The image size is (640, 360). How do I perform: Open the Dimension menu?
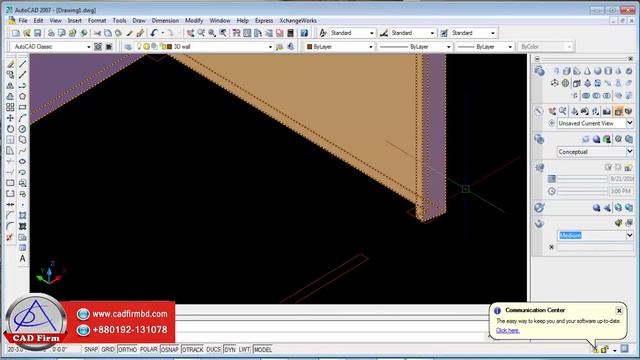coord(165,20)
